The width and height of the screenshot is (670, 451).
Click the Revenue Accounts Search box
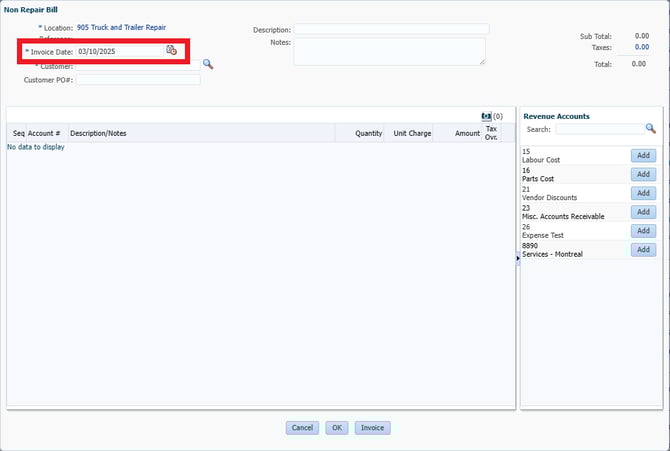599,129
